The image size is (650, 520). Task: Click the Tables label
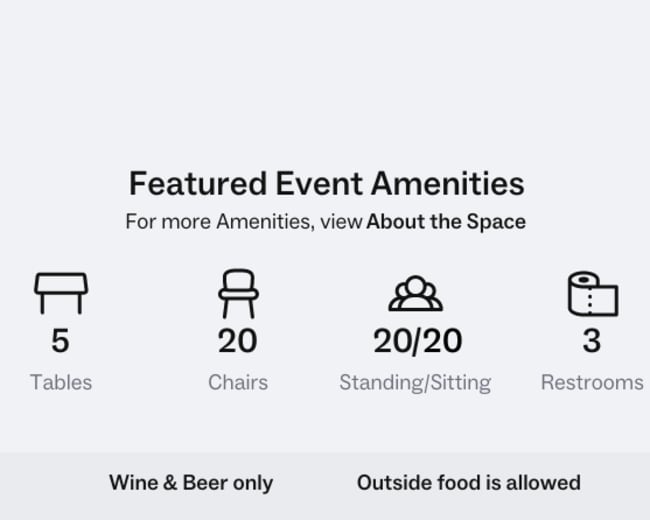(x=61, y=382)
